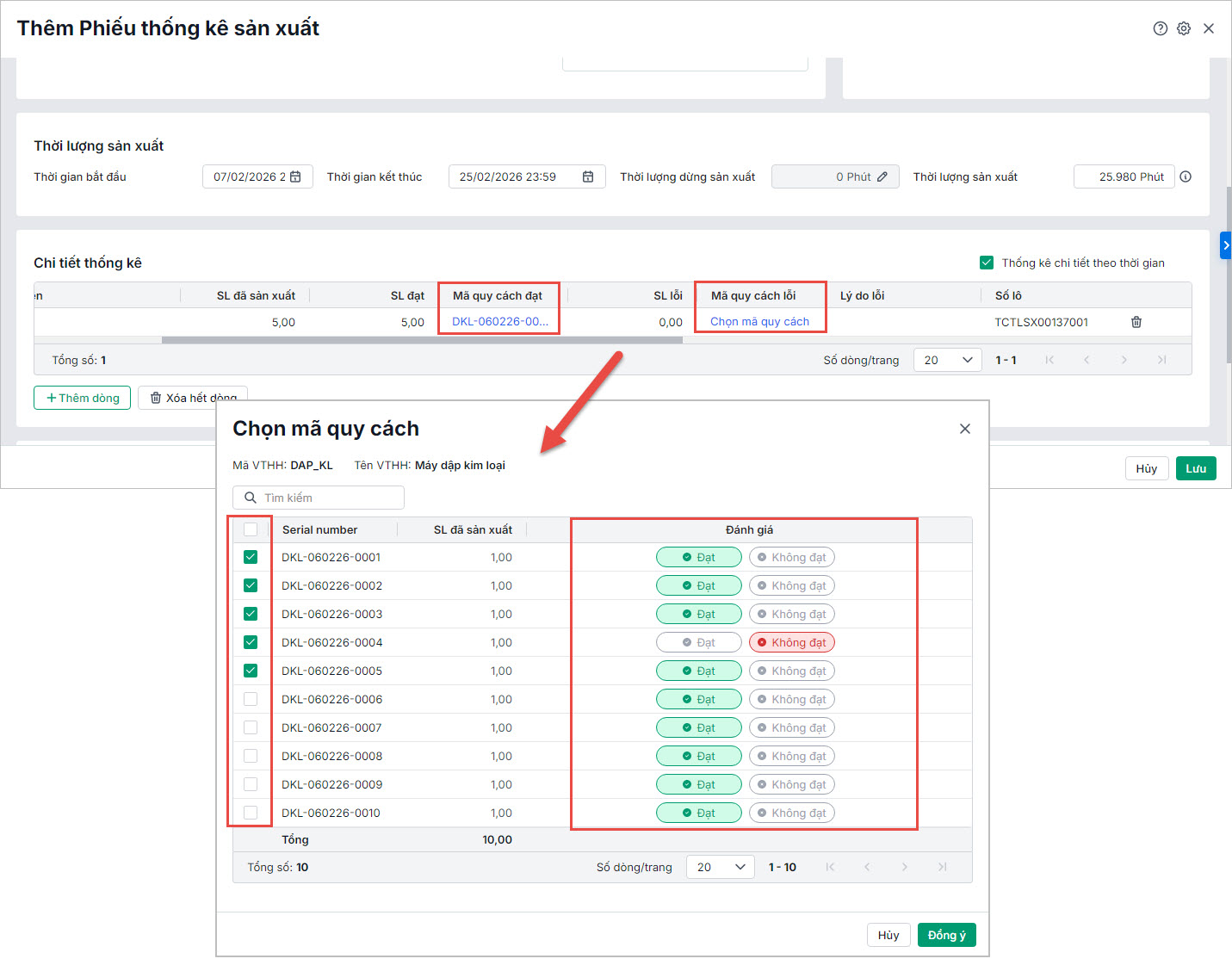The image size is (1232, 965).
Task: Close the Chọn mã quy cách dialog
Action: tap(964, 429)
